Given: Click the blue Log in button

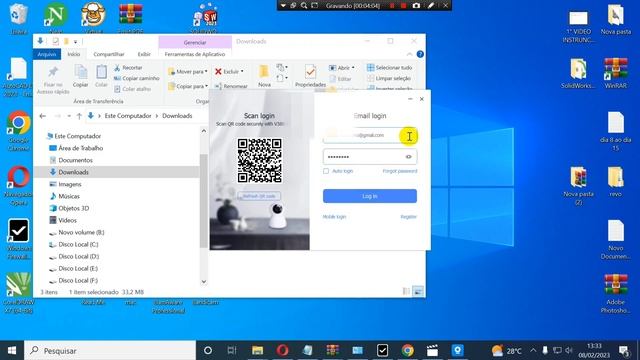Looking at the screenshot, I should pos(370,196).
